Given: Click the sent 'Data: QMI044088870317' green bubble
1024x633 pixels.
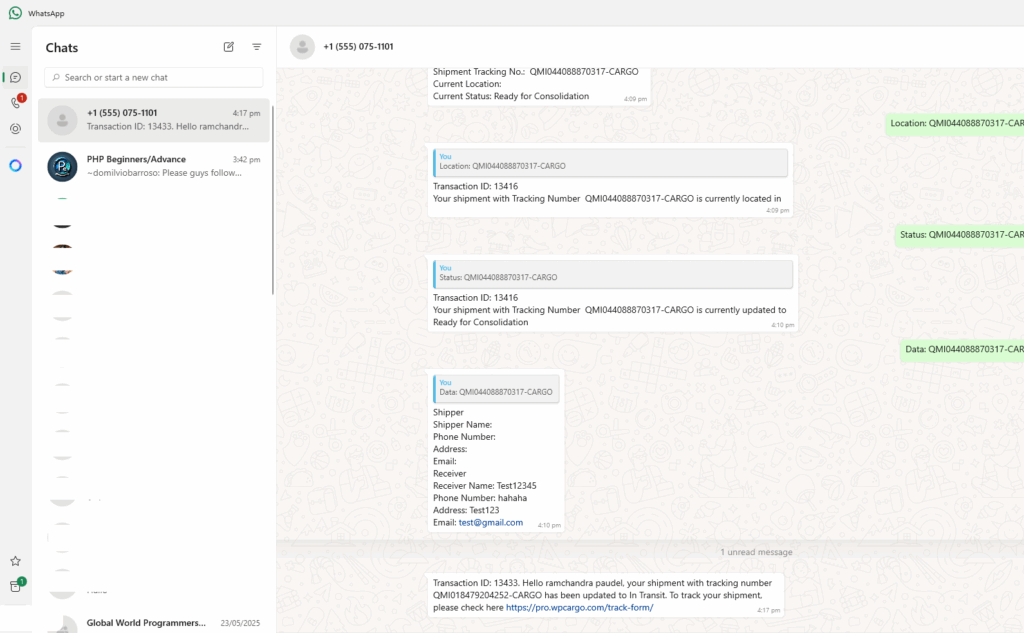Looking at the screenshot, I should (x=962, y=349).
